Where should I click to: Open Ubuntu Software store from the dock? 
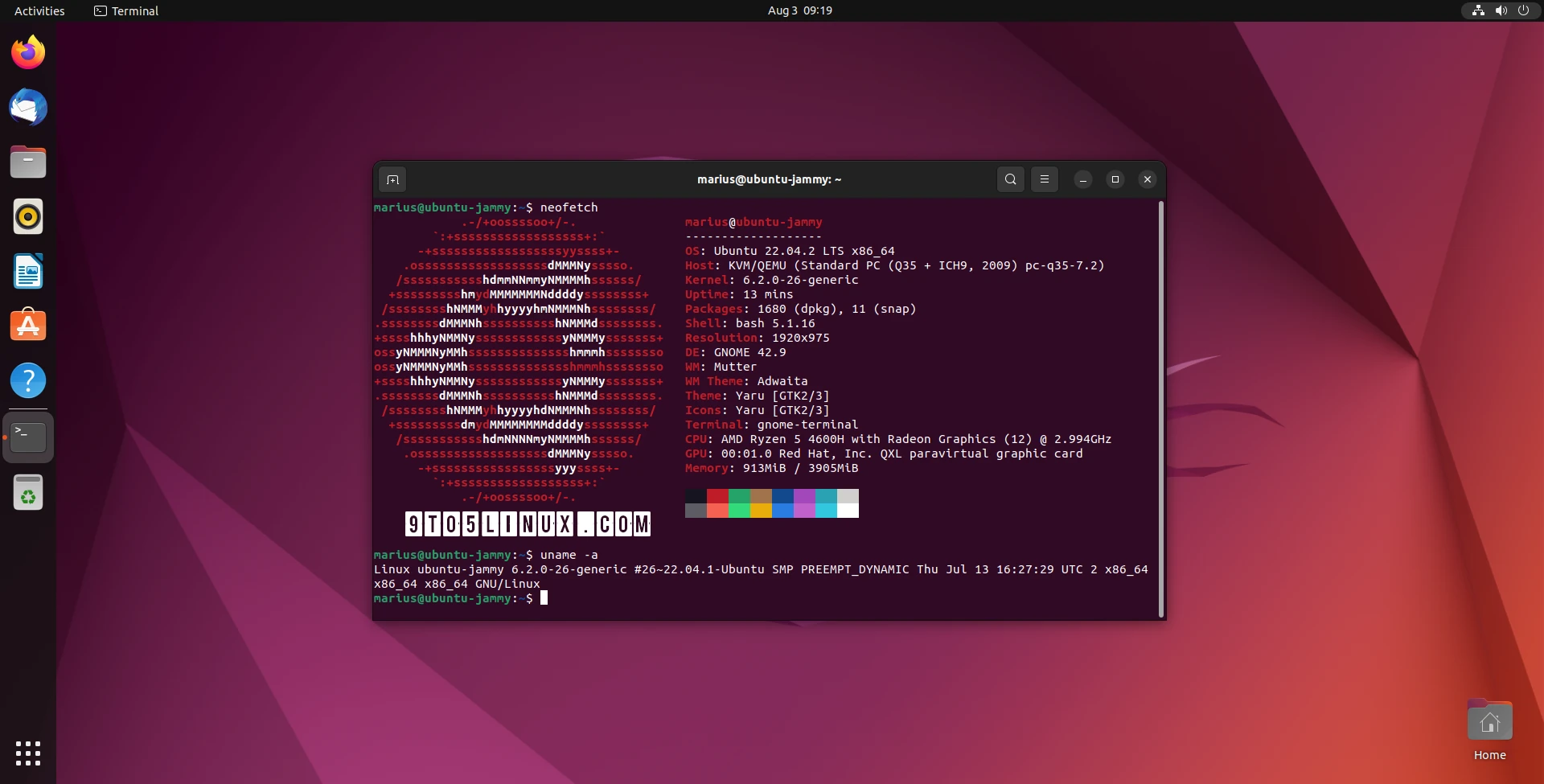[x=27, y=325]
